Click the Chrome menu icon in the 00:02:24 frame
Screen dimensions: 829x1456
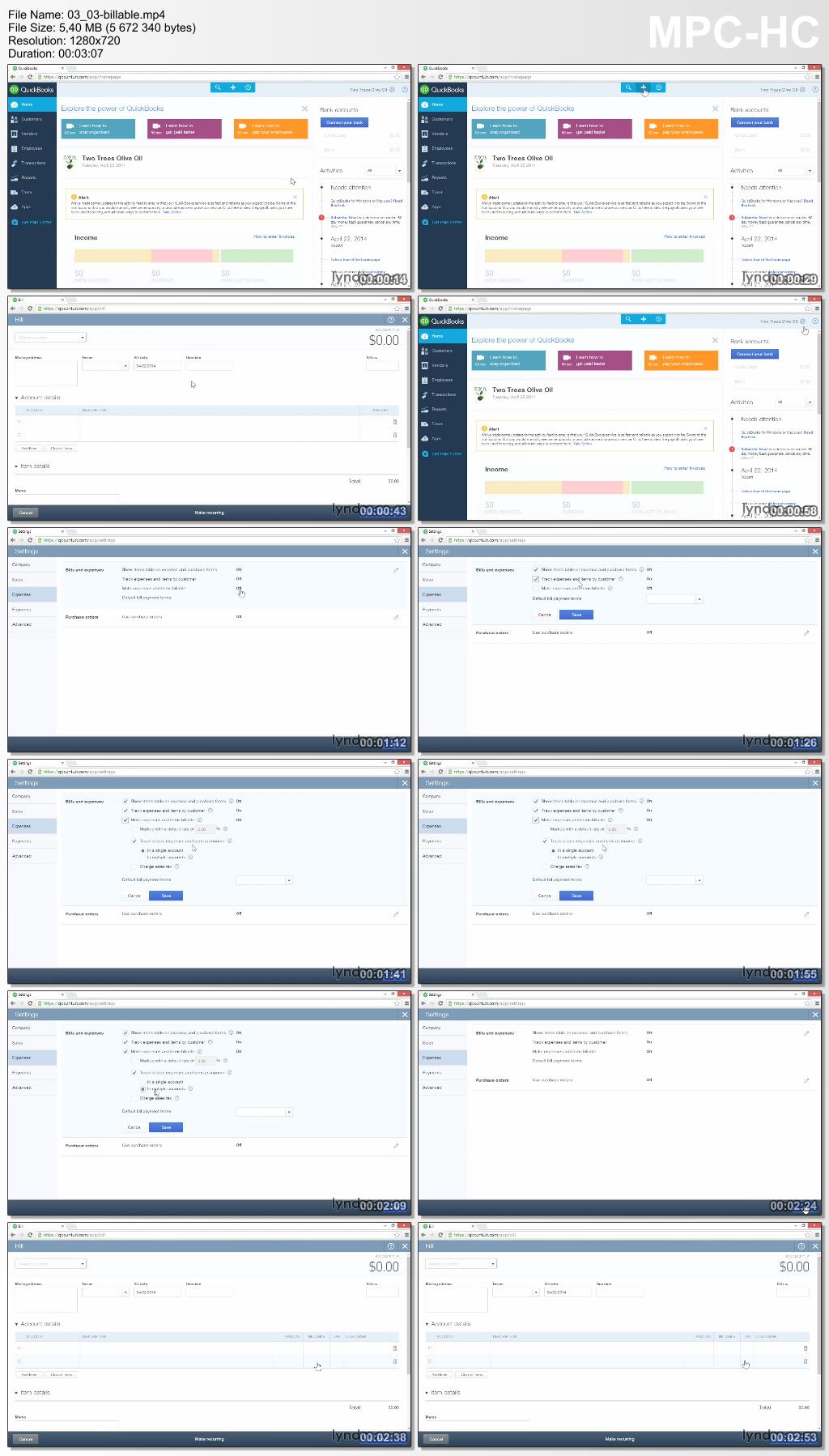pos(817,1003)
